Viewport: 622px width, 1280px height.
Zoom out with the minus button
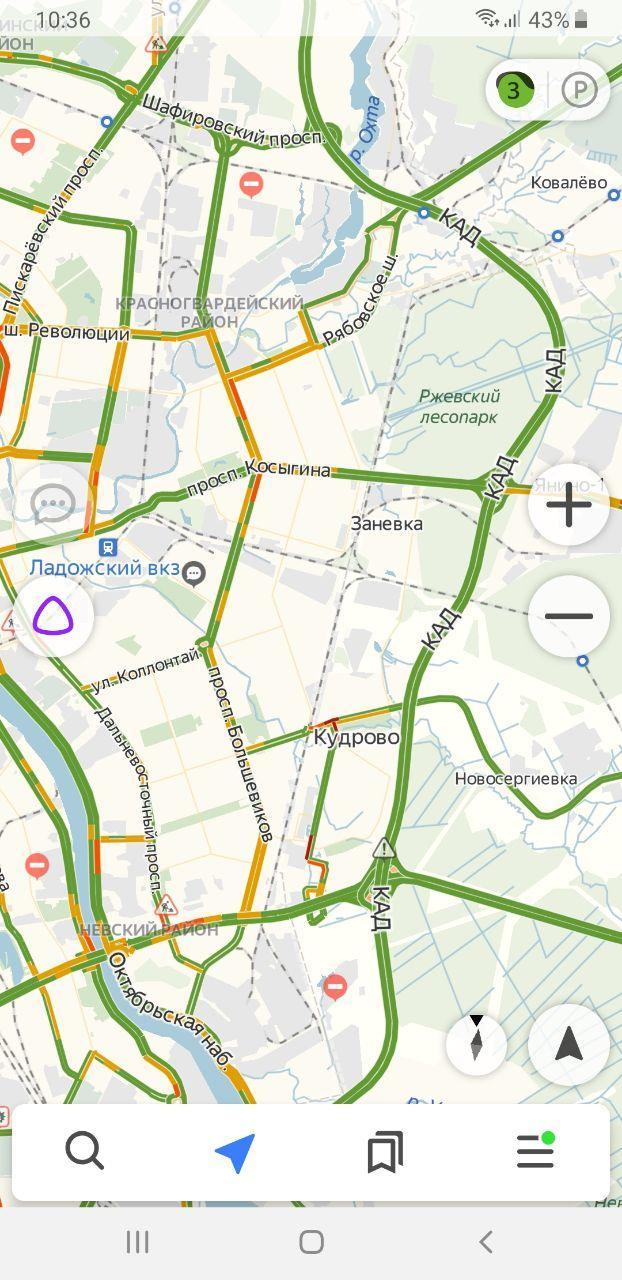(x=569, y=616)
